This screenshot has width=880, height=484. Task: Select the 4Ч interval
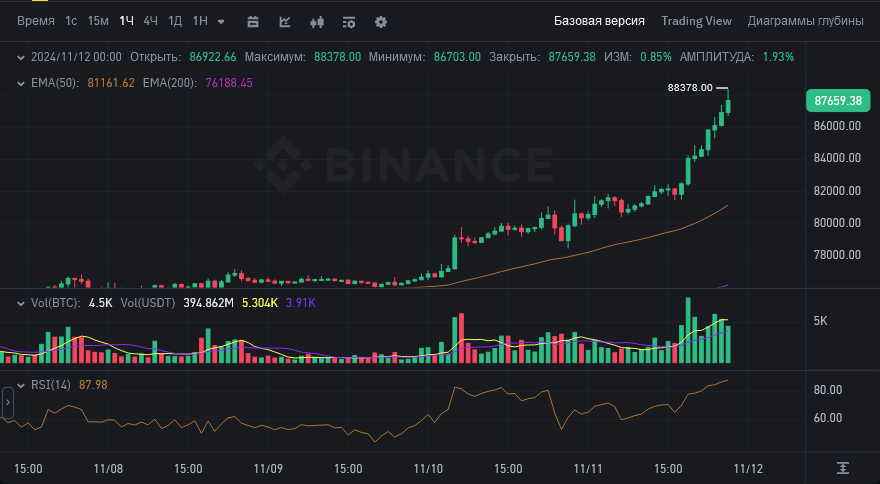(x=150, y=21)
